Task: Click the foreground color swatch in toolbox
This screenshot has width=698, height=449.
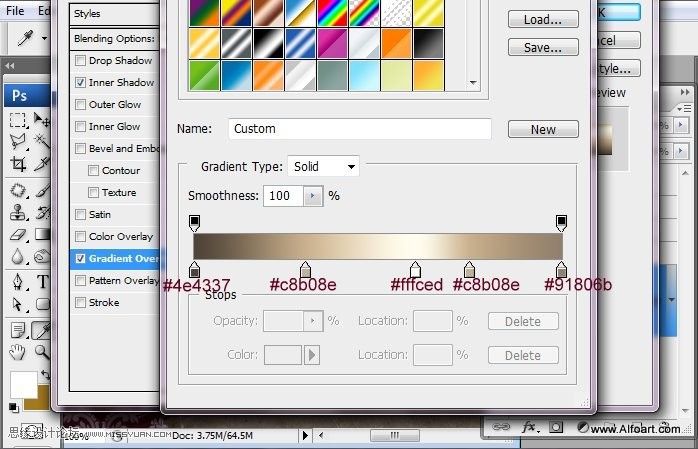Action: pos(24,384)
